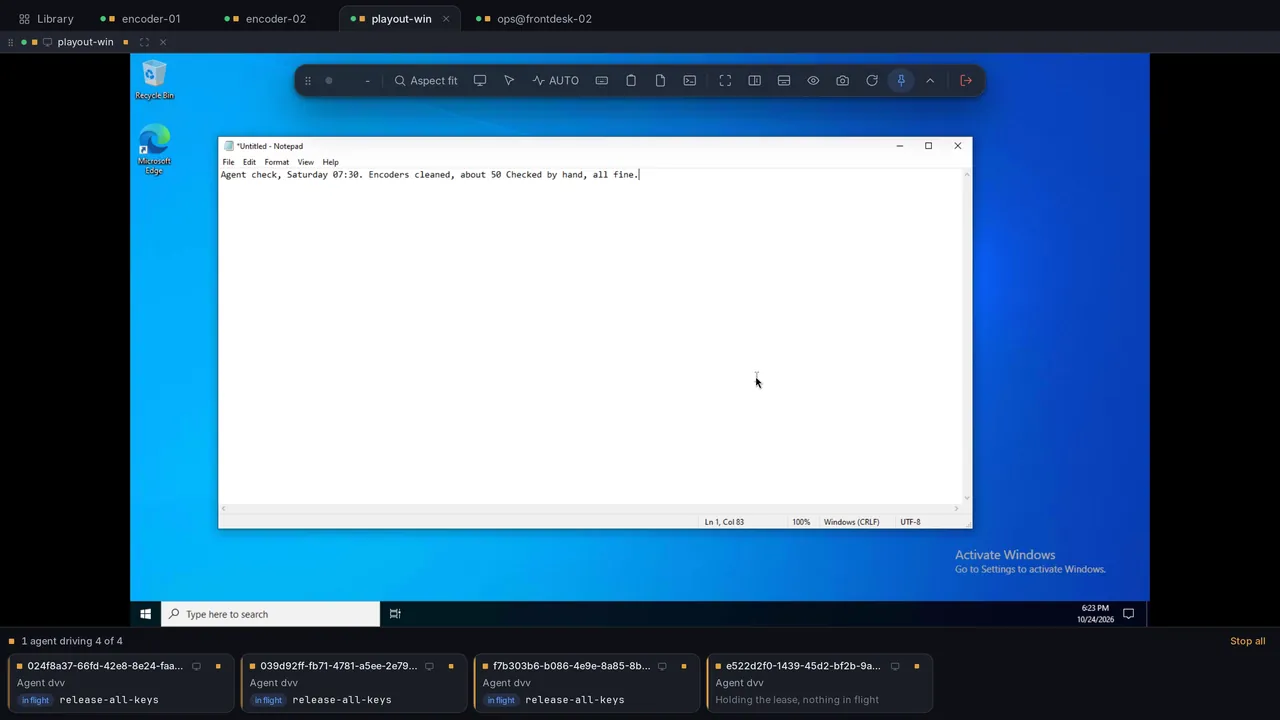Open agent card 039d92ff-fb71
This screenshot has width=1280, height=720.
pos(354,683)
